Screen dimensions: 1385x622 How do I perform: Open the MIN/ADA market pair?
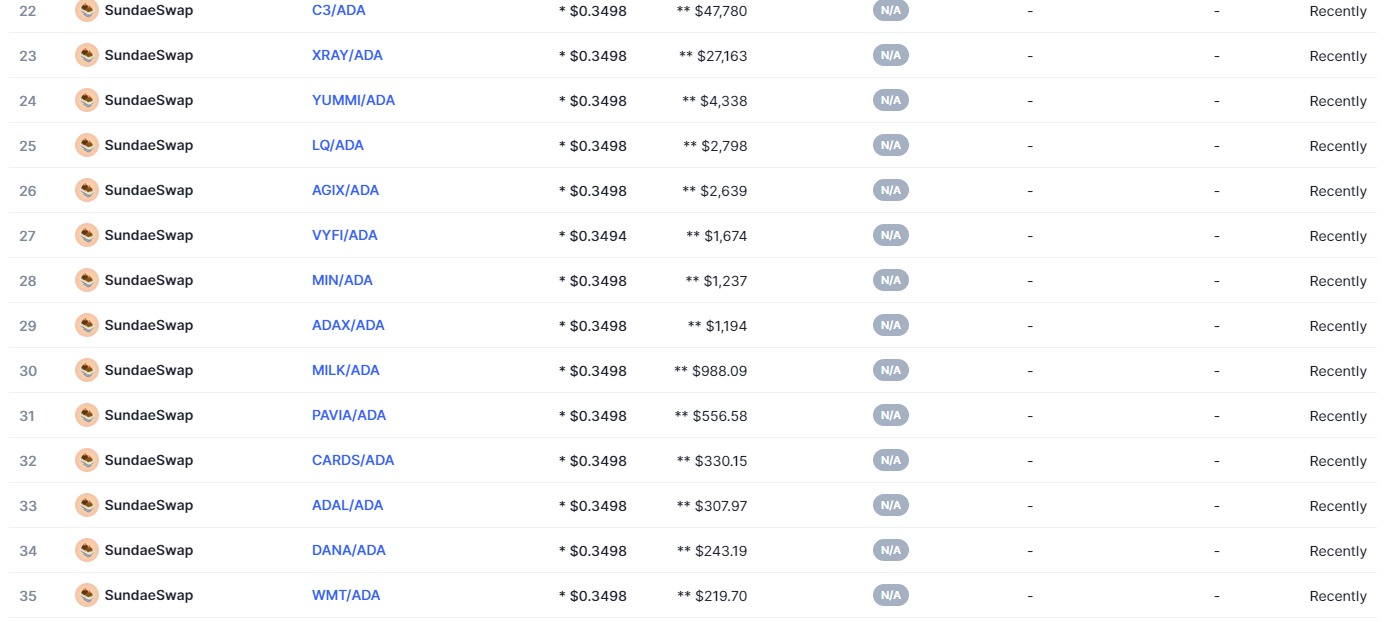[x=342, y=280]
